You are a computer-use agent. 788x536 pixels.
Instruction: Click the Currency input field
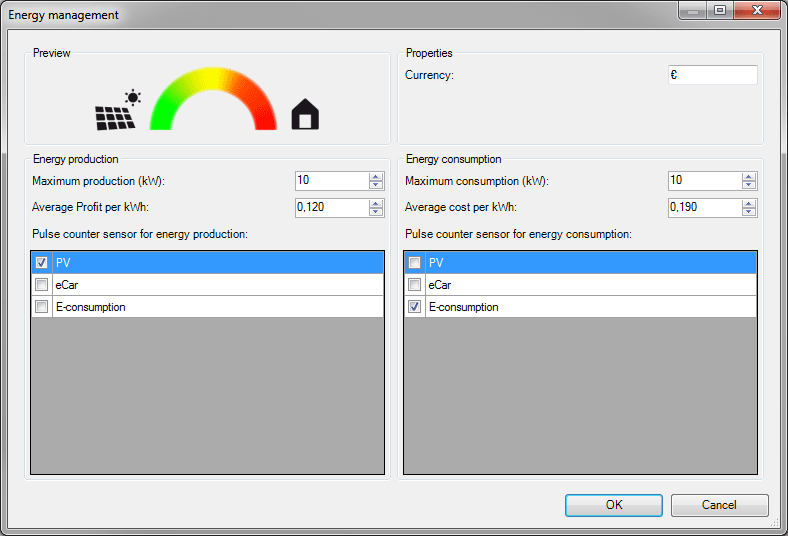[x=712, y=75]
